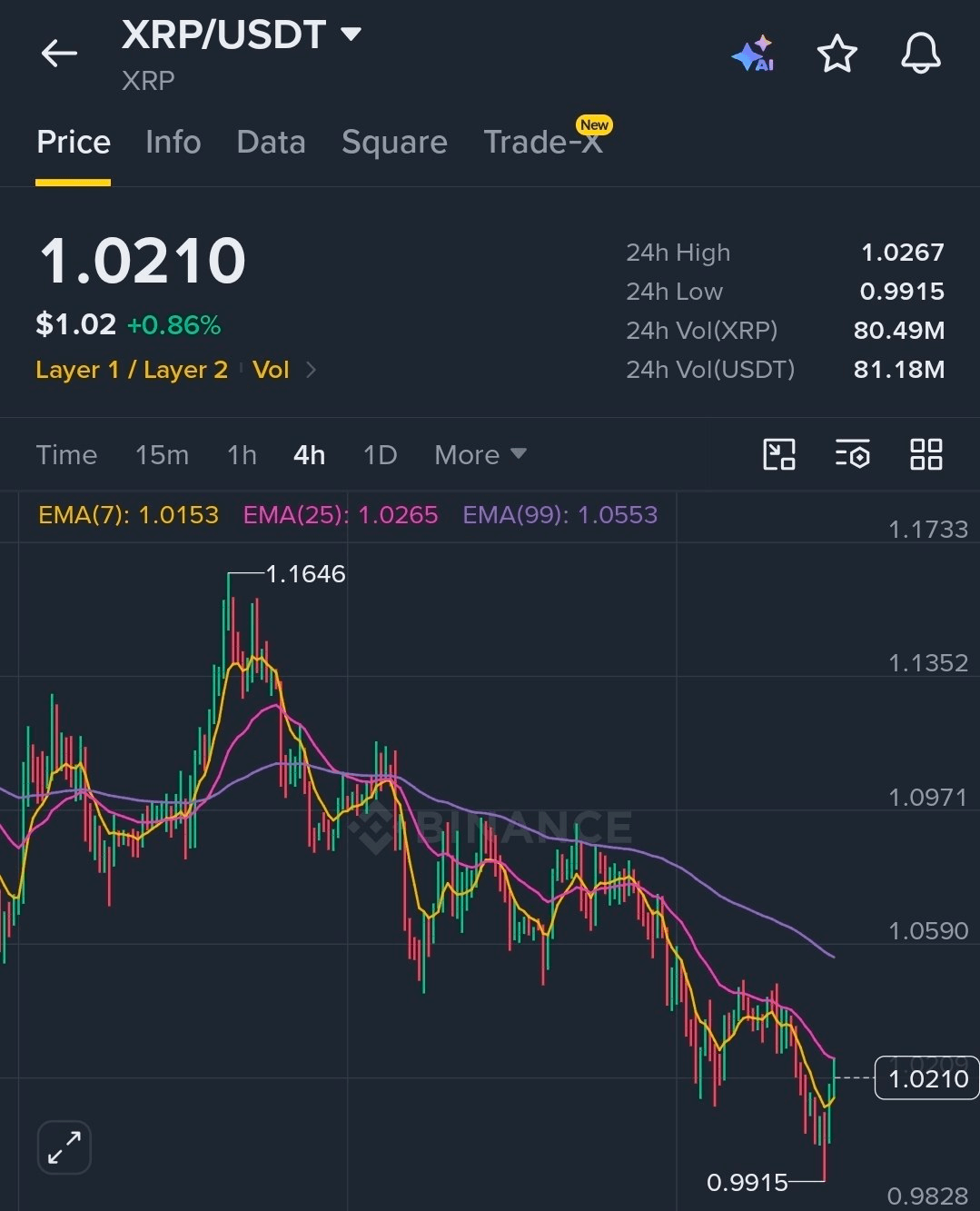Tap the +0.86% change value

(173, 325)
